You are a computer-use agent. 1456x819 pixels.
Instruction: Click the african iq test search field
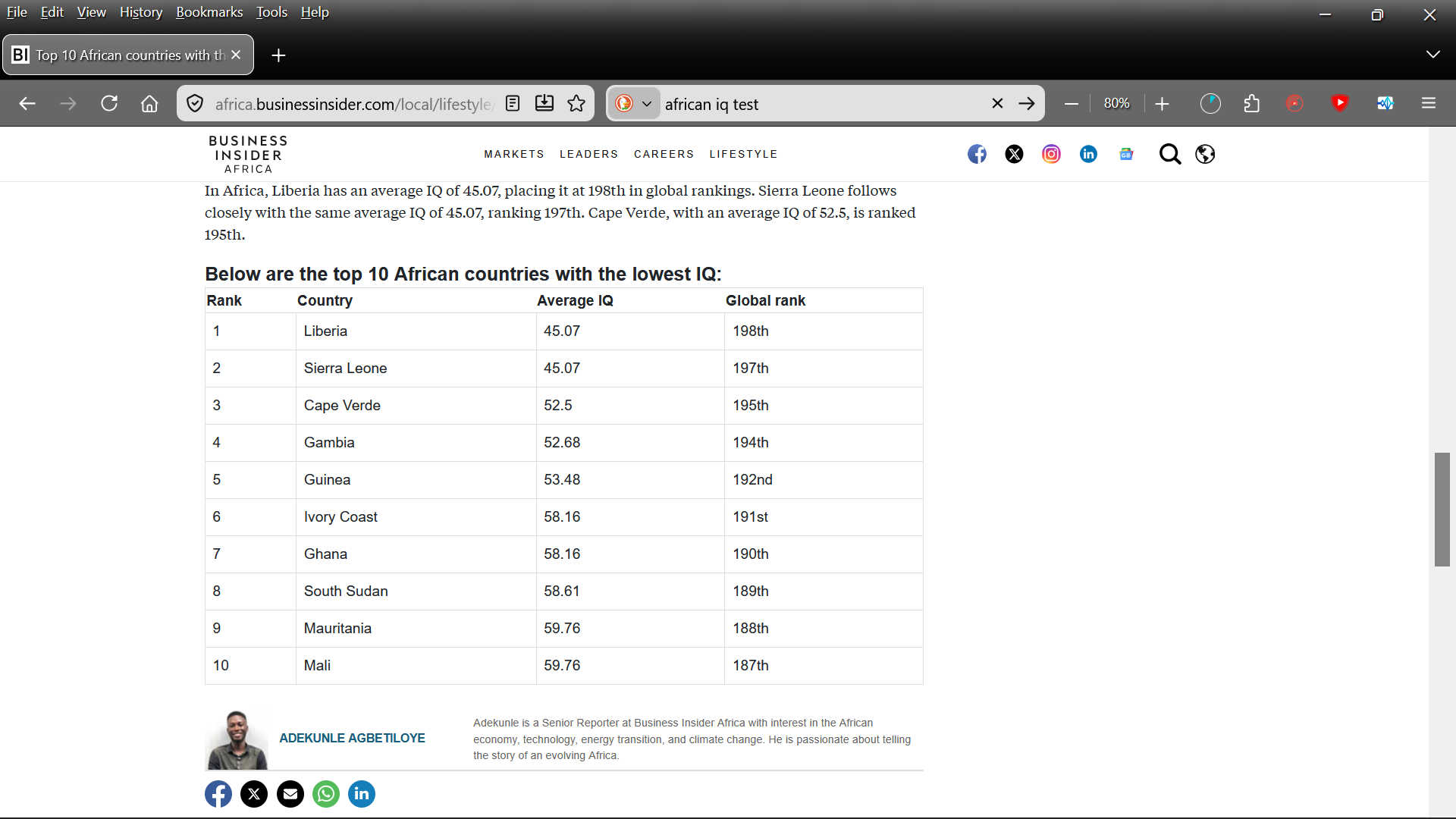click(819, 104)
